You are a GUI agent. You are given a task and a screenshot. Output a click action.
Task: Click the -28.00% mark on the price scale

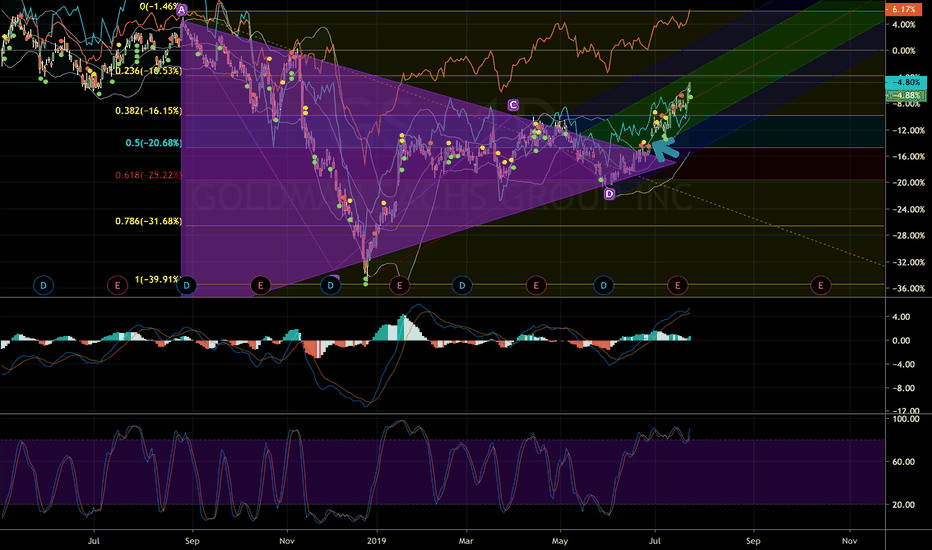tap(908, 236)
